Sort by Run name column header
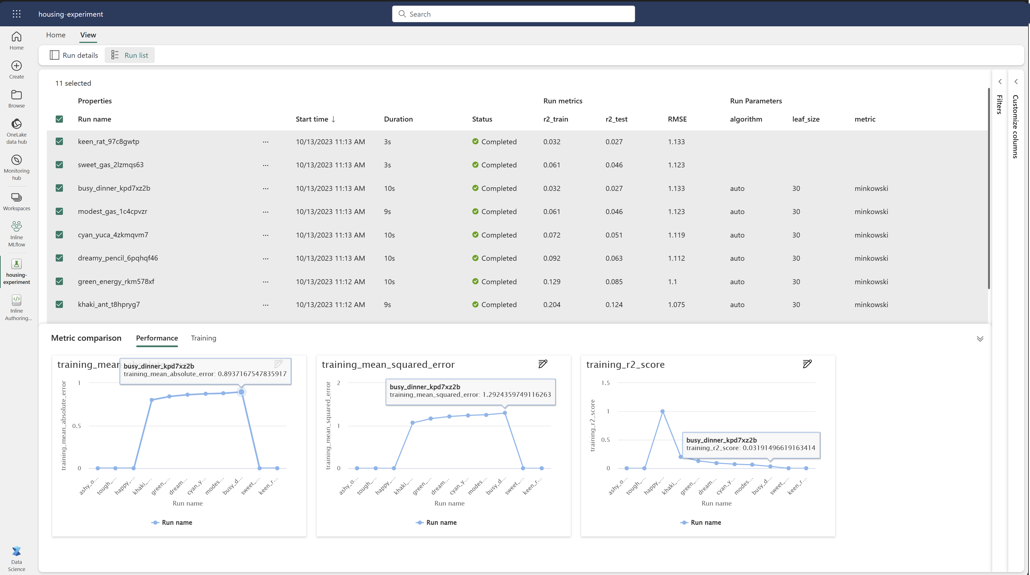This screenshot has height=575, width=1030. 94,119
